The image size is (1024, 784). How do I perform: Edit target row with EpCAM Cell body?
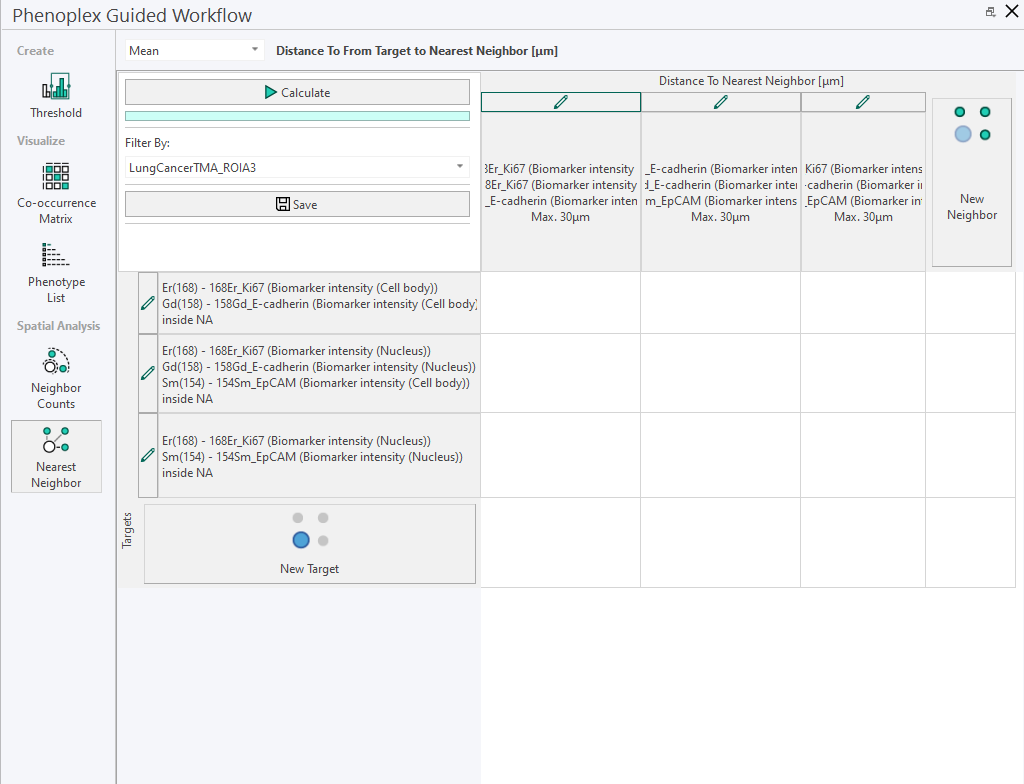148,373
